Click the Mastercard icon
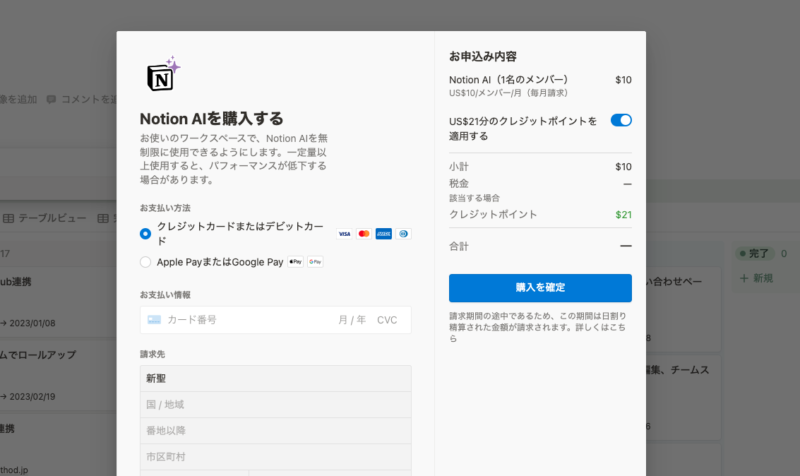 pos(364,234)
